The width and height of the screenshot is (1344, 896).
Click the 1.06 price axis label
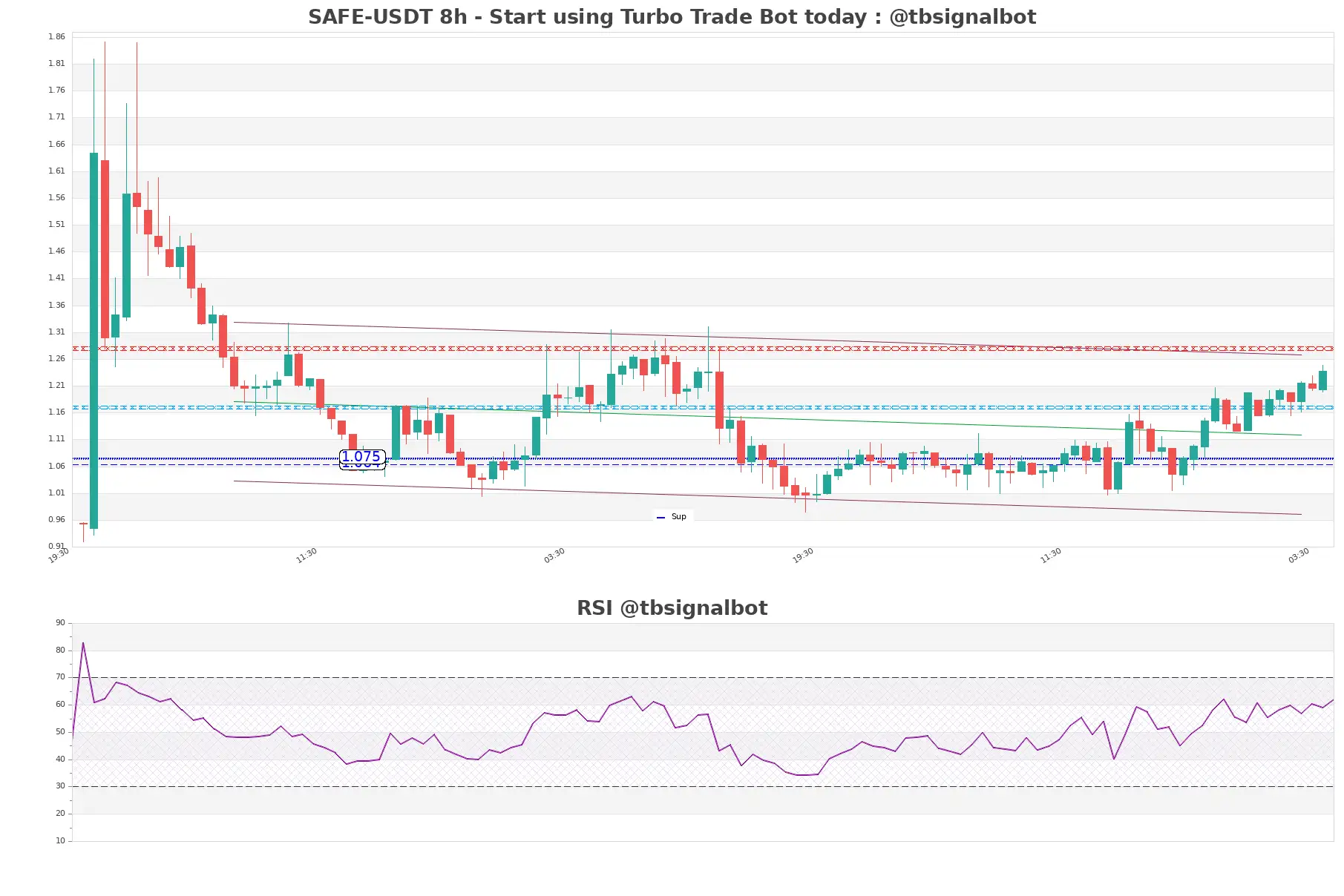pyautogui.click(x=56, y=466)
